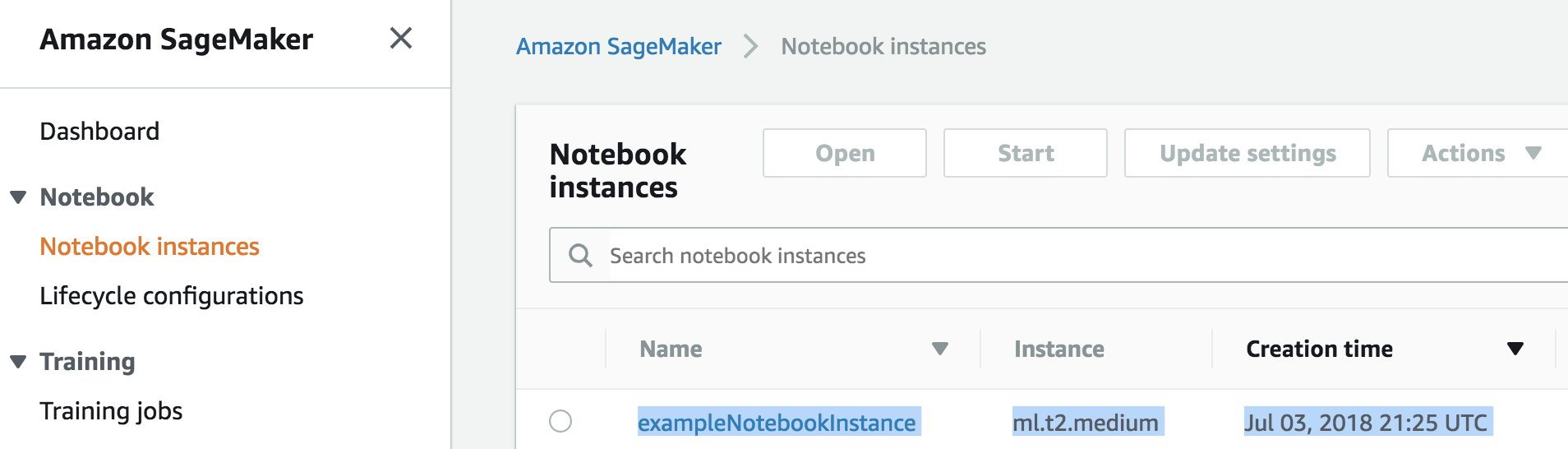Collapse the Training section triangle

click(x=18, y=362)
